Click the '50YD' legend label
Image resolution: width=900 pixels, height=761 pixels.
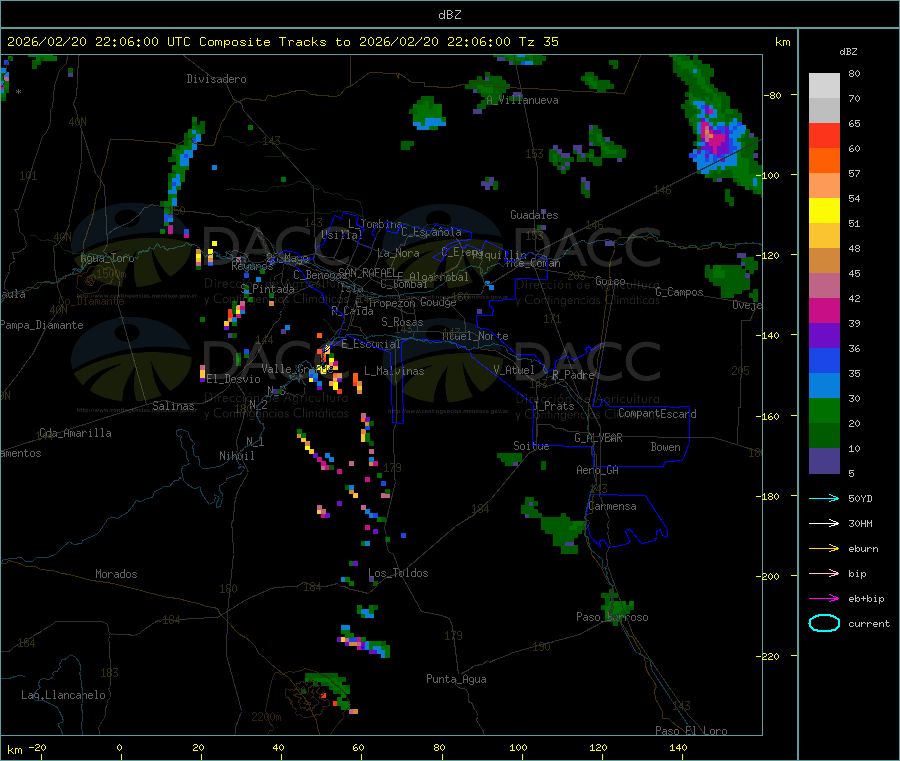(x=860, y=498)
